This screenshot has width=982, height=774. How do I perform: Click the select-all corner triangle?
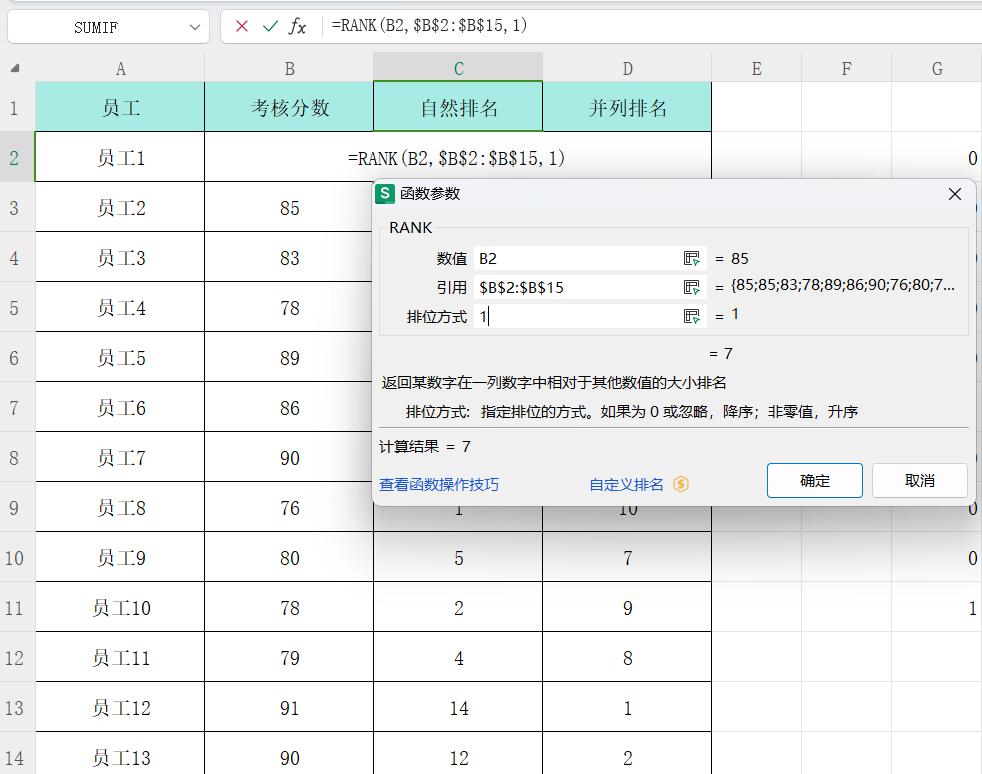15,68
